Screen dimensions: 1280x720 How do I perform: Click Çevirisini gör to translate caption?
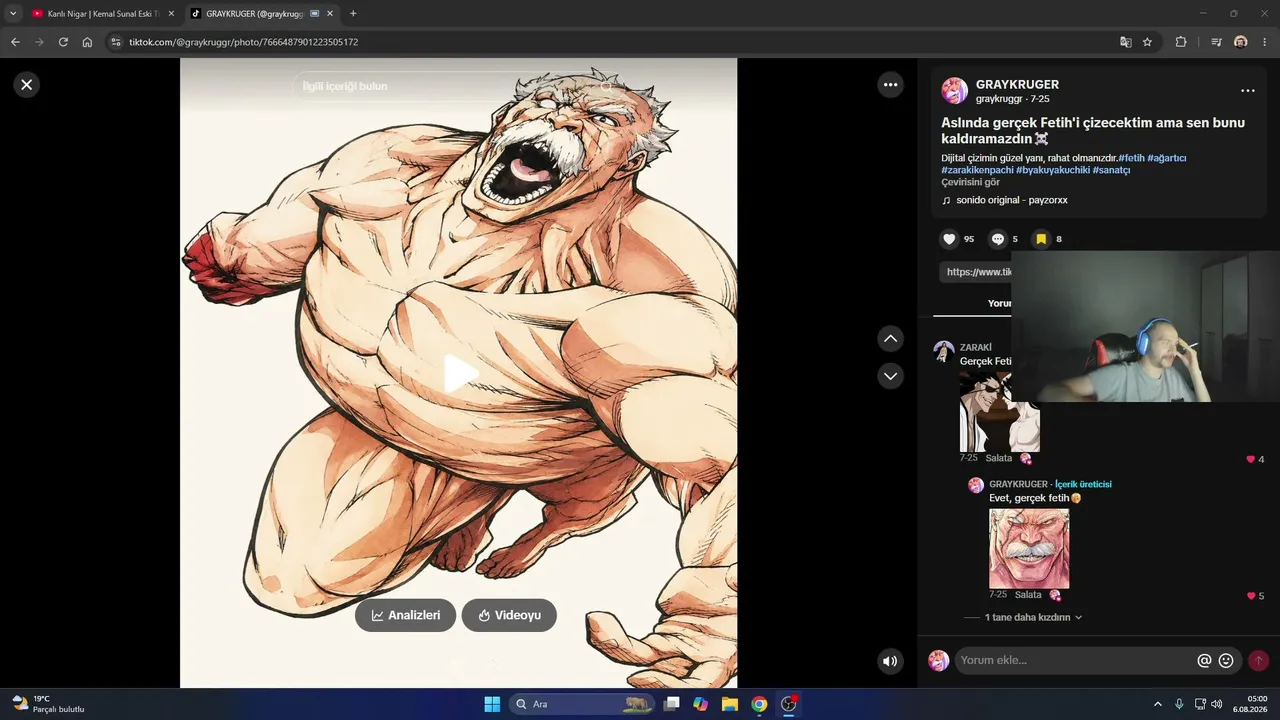(x=970, y=182)
